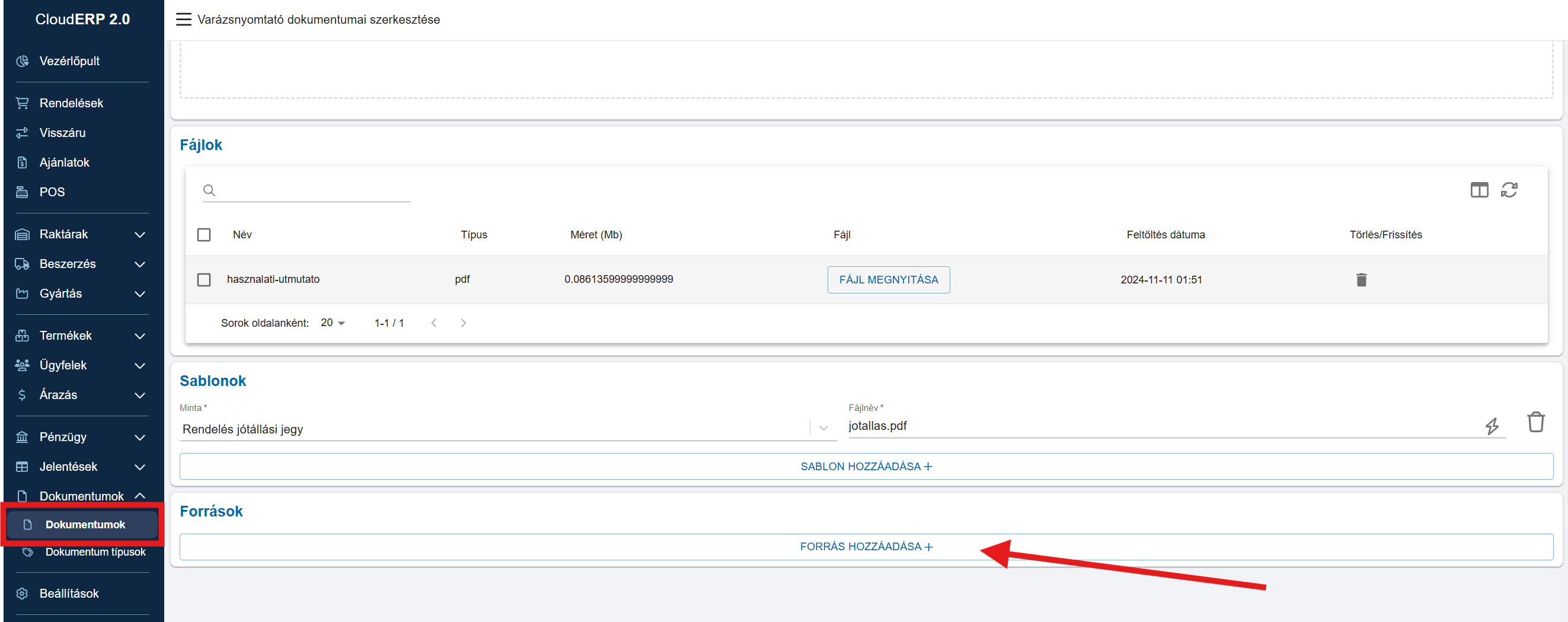Expand the Beszerzés menu chevron
Screen dimensions: 1568x622
point(139,264)
